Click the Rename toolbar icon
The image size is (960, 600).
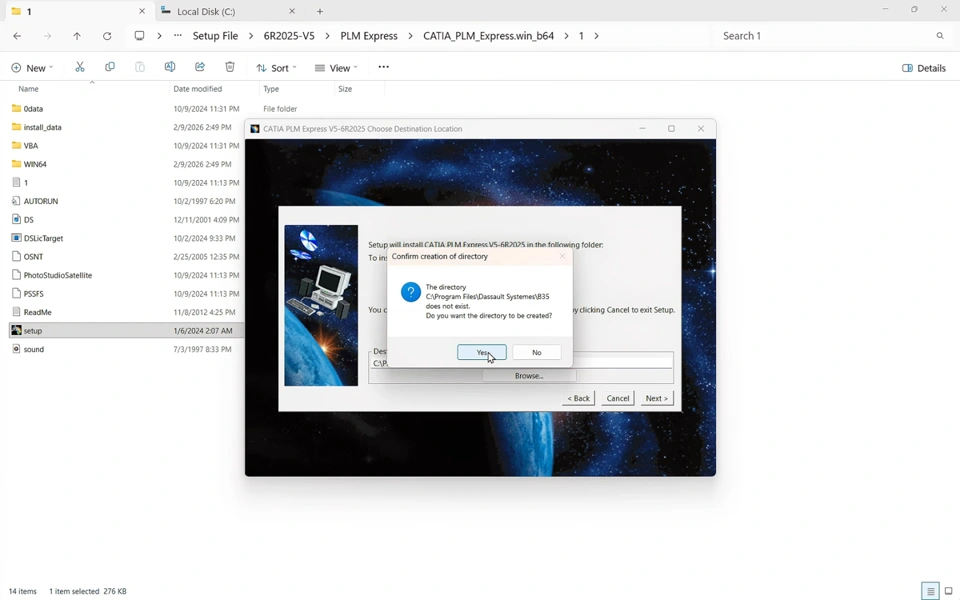170,67
